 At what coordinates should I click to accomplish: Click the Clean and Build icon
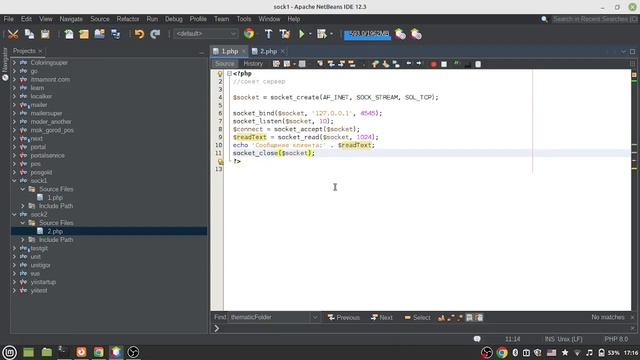pyautogui.click(x=285, y=34)
